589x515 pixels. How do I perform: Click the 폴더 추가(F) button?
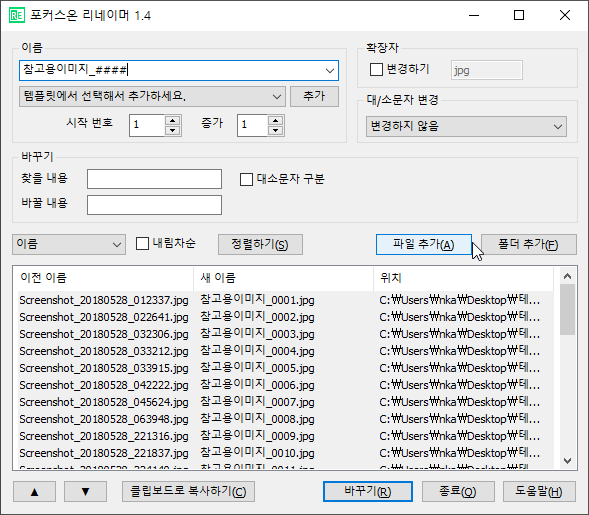(x=529, y=245)
